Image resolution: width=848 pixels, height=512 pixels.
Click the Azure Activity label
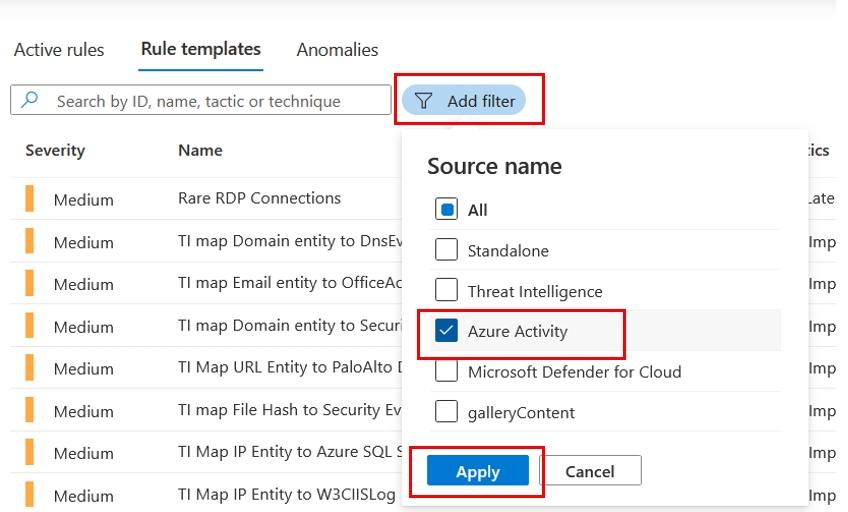tap(518, 331)
